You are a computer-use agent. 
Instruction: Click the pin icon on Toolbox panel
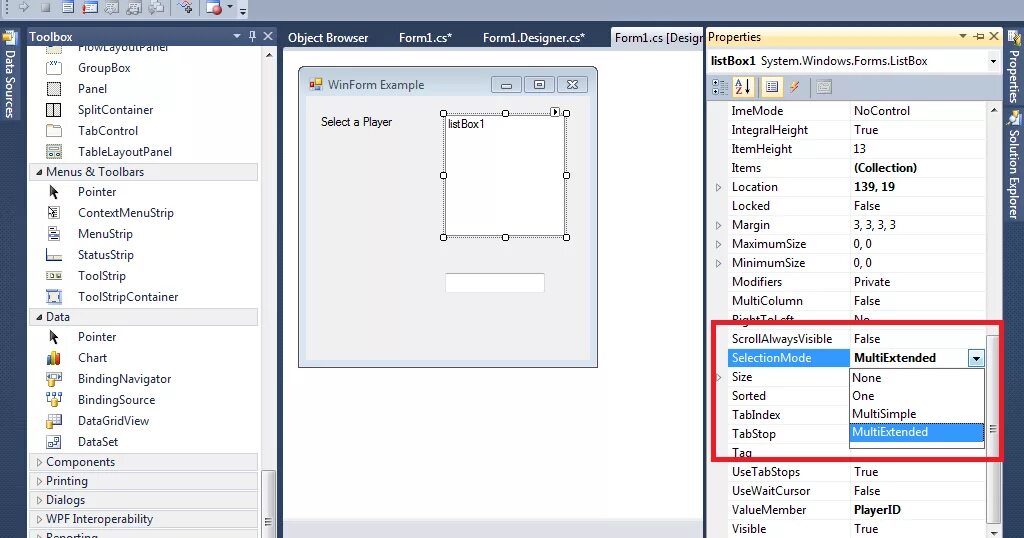click(252, 37)
